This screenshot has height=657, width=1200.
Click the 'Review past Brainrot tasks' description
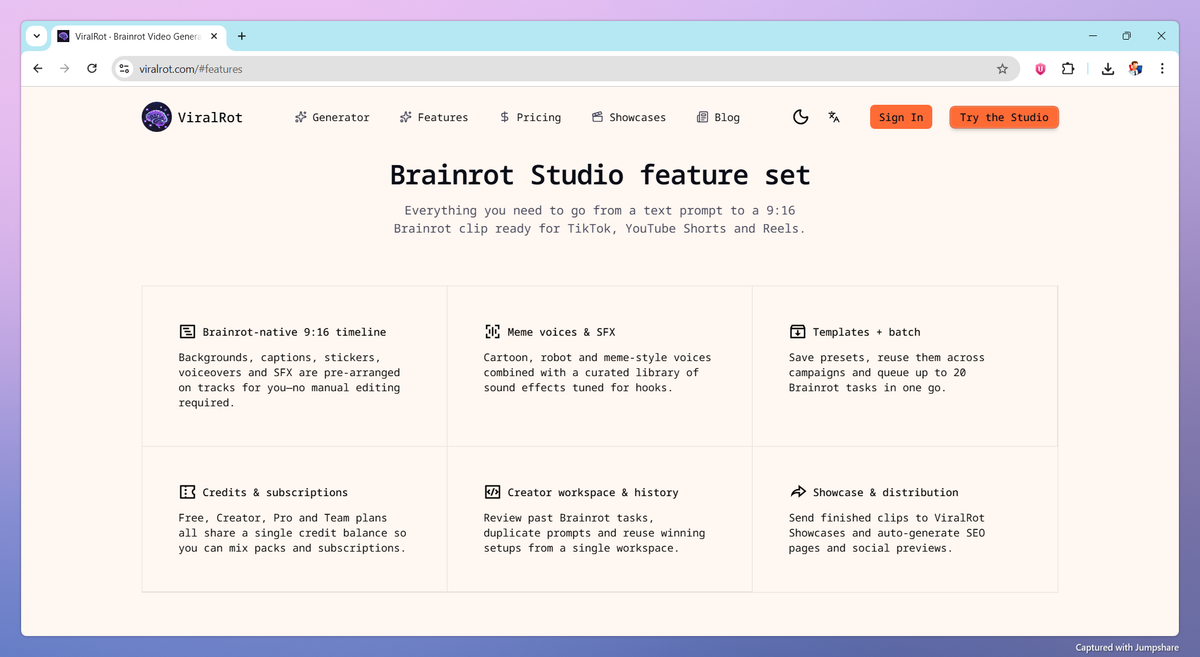coord(594,533)
